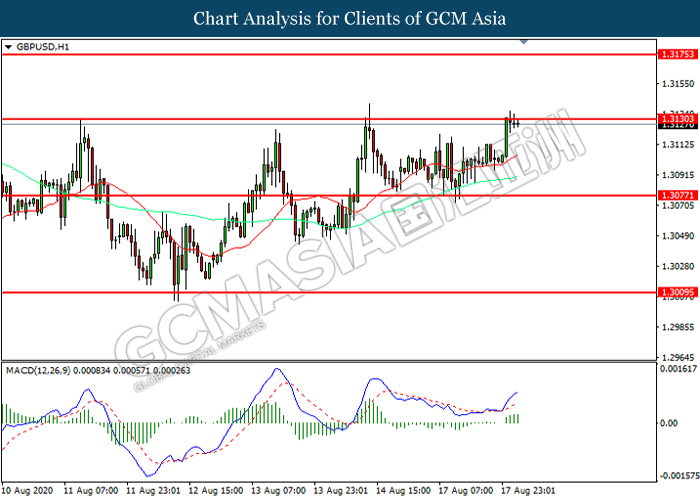Click the 1.30490 price axis value
This screenshot has height=500, width=700.
pos(678,236)
